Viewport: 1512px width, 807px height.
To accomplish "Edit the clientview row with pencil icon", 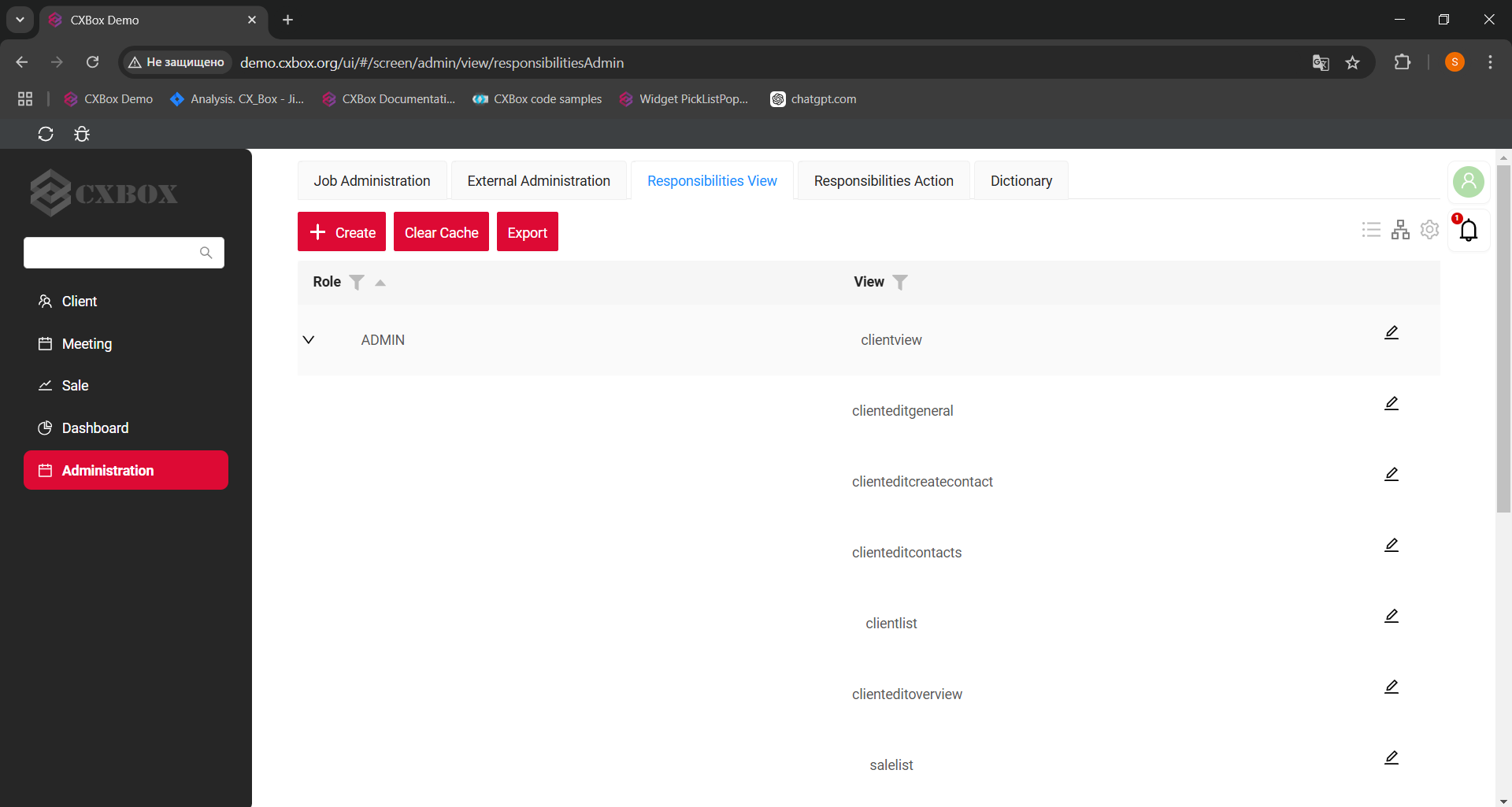I will [1392, 332].
